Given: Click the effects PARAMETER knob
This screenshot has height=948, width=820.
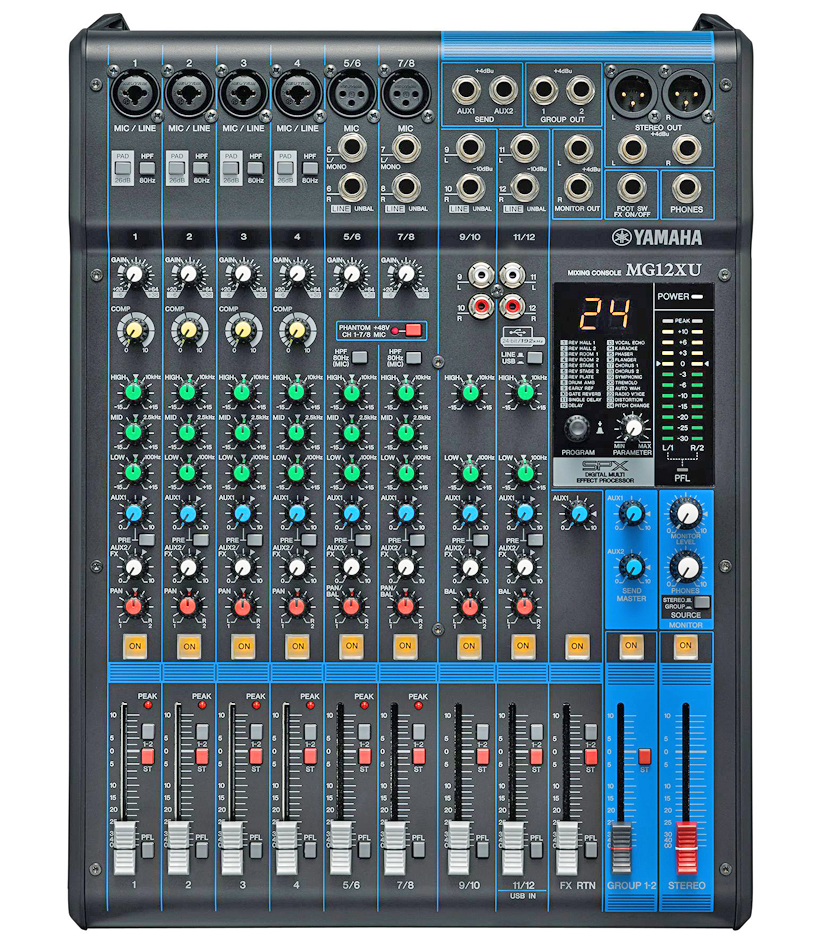Looking at the screenshot, I should coord(633,428).
